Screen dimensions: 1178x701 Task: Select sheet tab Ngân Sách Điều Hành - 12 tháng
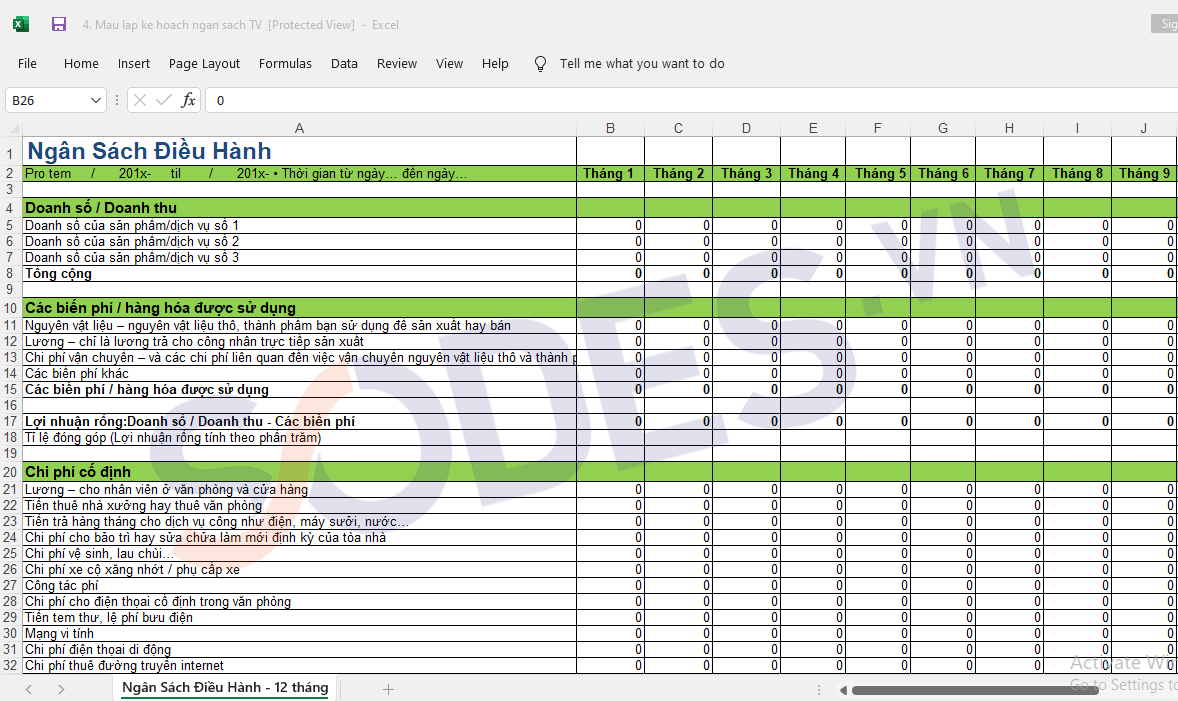225,688
